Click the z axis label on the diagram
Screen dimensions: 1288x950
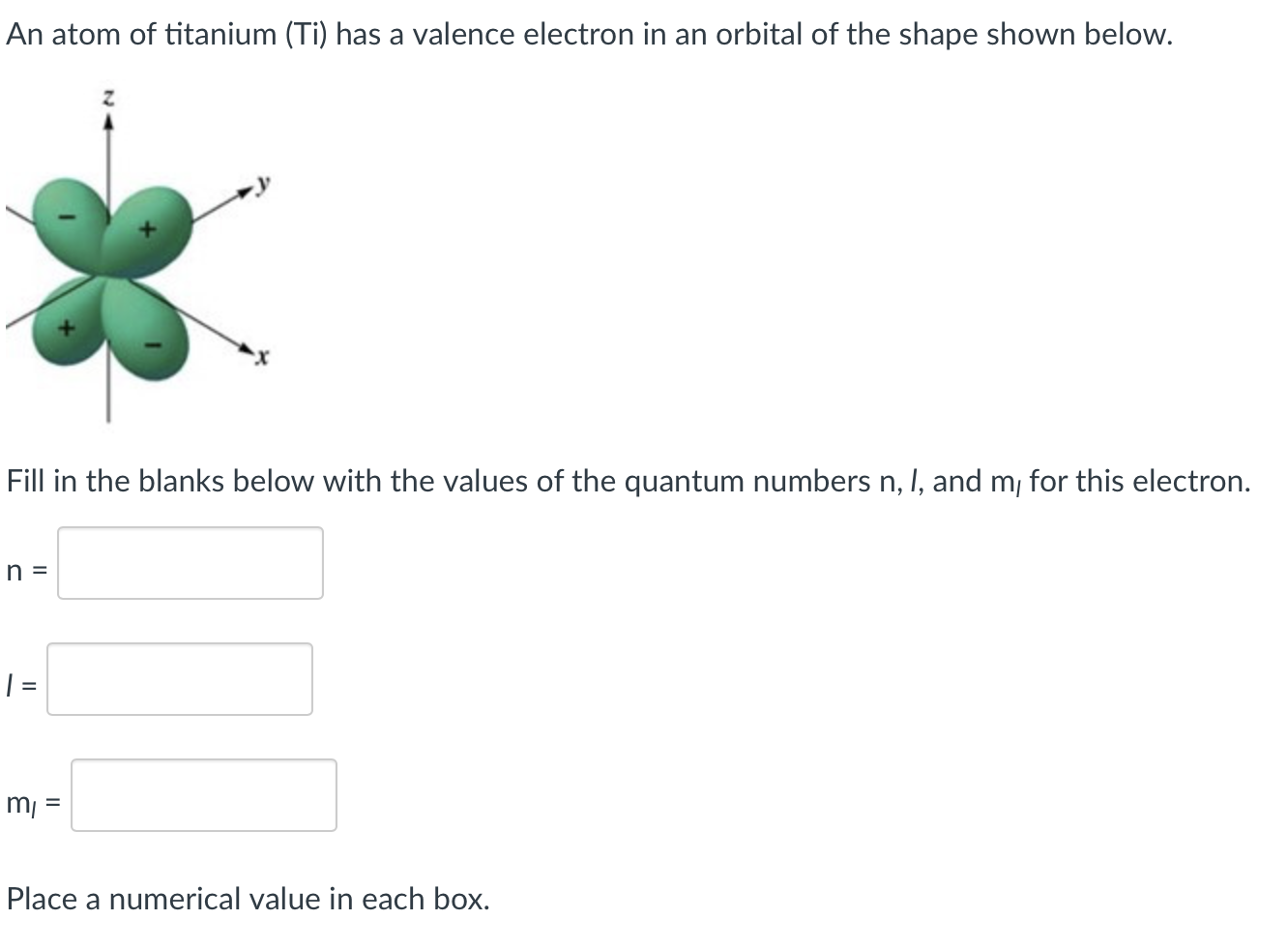[107, 95]
